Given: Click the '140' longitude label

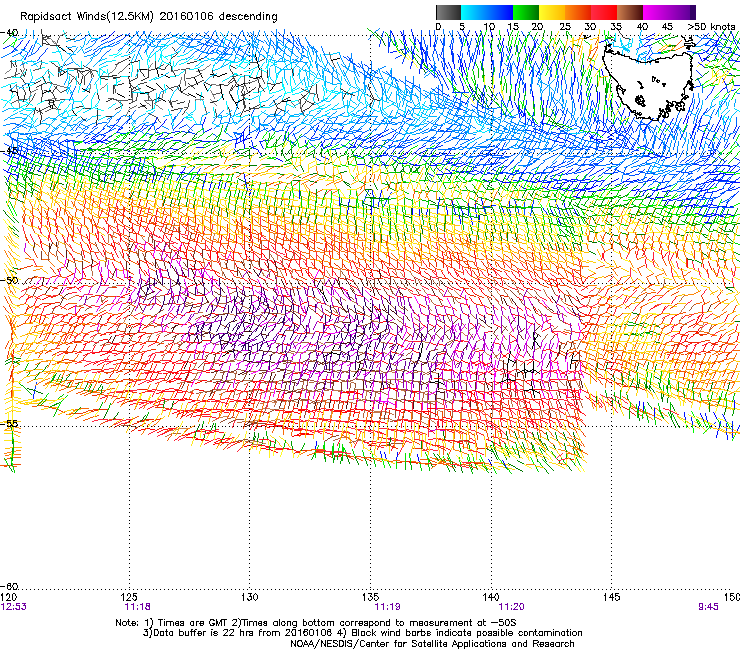Looking at the screenshot, I should [x=491, y=597].
